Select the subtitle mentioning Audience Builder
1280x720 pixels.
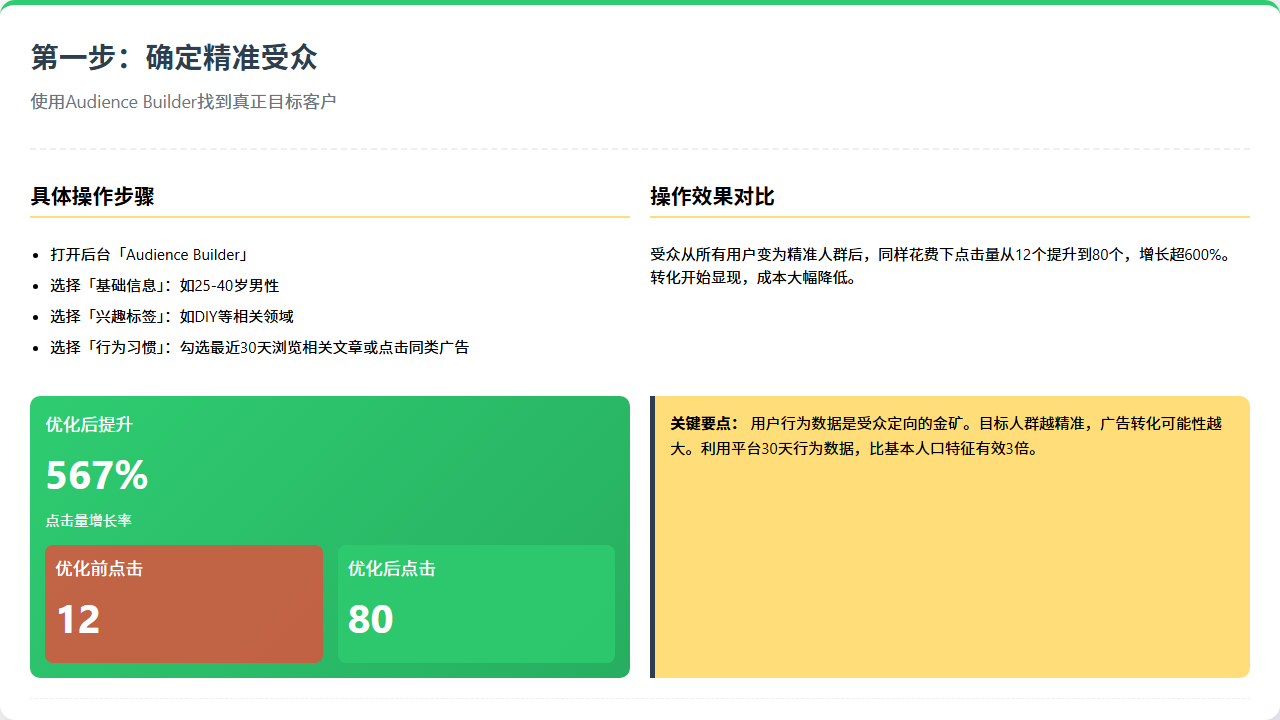coord(183,102)
